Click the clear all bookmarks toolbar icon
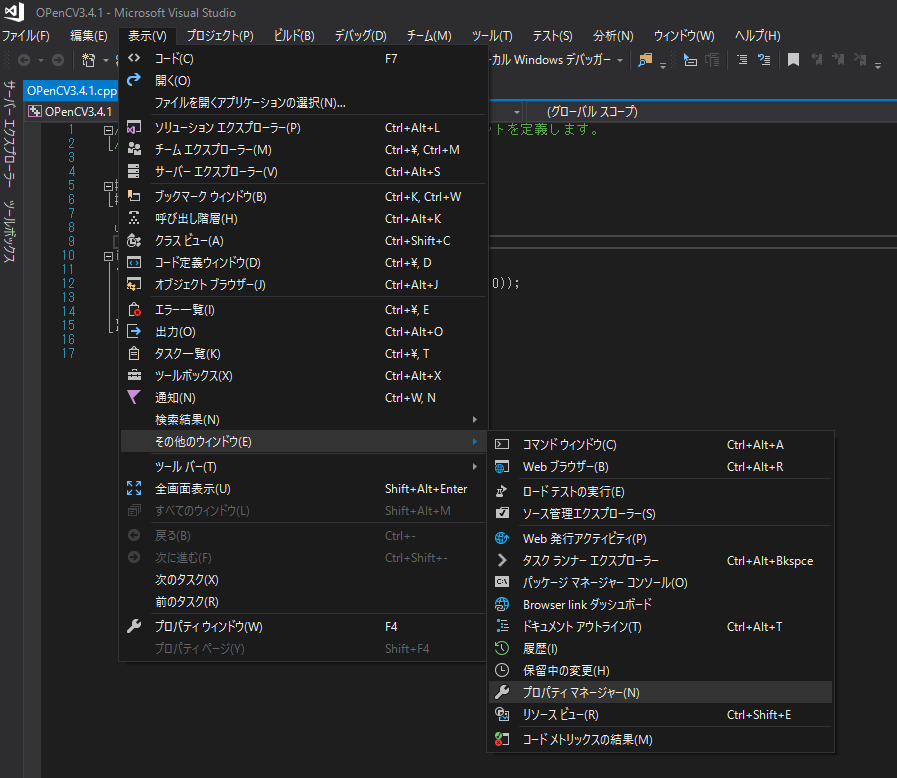This screenshot has width=897, height=778. tap(860, 62)
